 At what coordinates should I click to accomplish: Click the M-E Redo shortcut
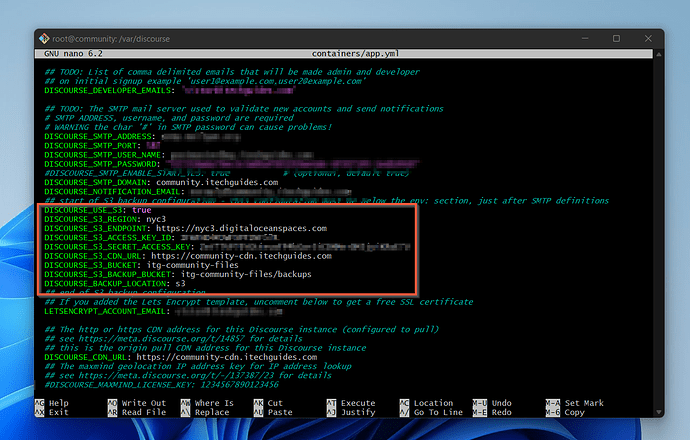(492, 412)
